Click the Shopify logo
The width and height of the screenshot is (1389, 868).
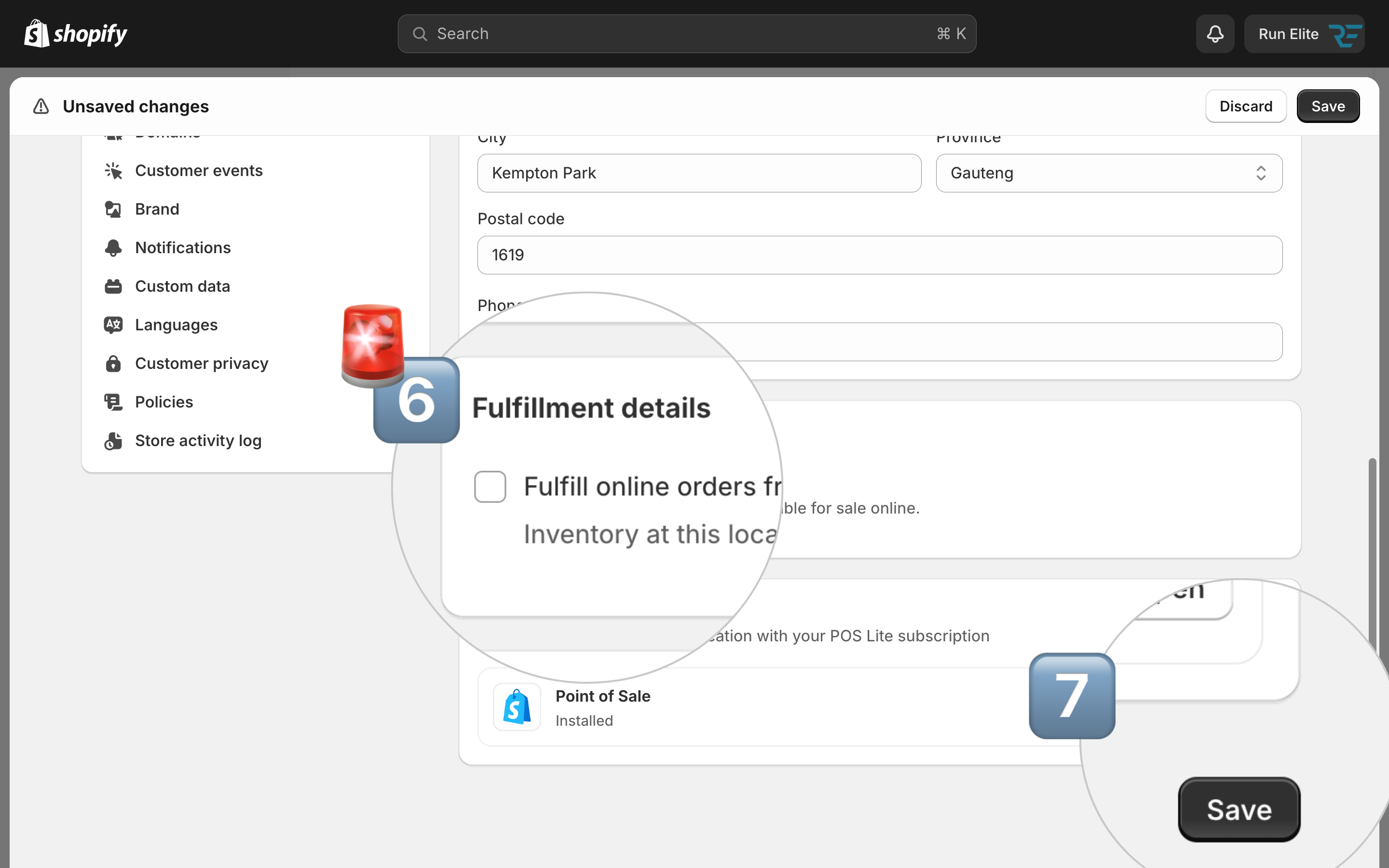click(75, 34)
